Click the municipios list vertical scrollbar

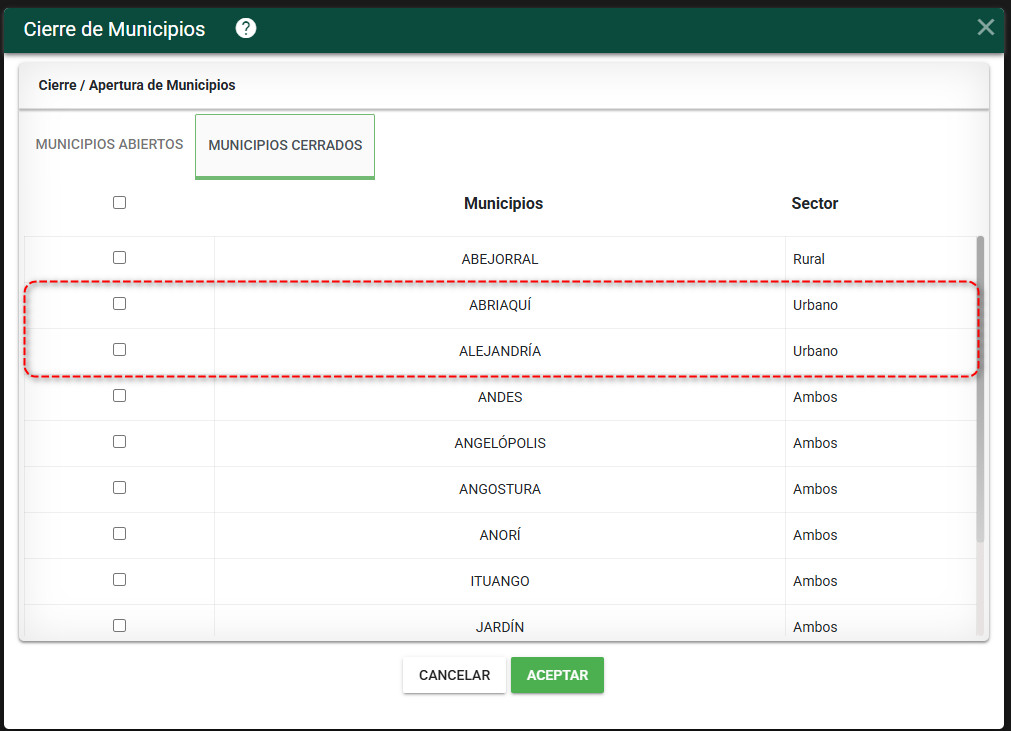click(980, 389)
